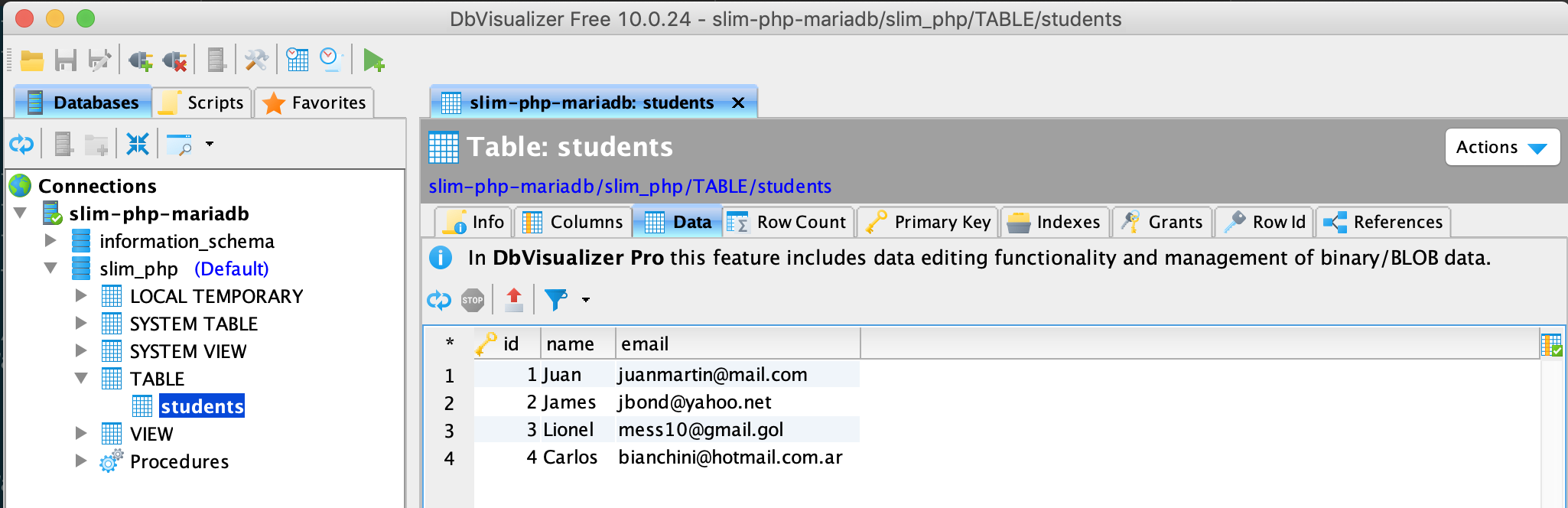Open the Row Id tab
This screenshot has width=1568, height=508.
(1264, 222)
